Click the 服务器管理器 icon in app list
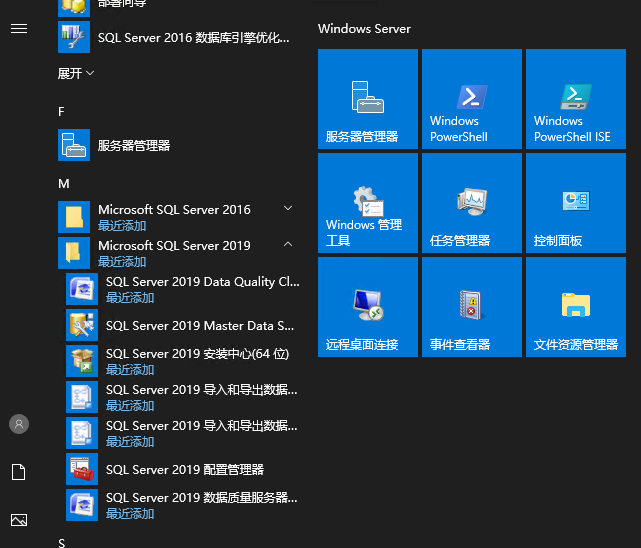Screen dimensions: 641x548 tap(74, 145)
